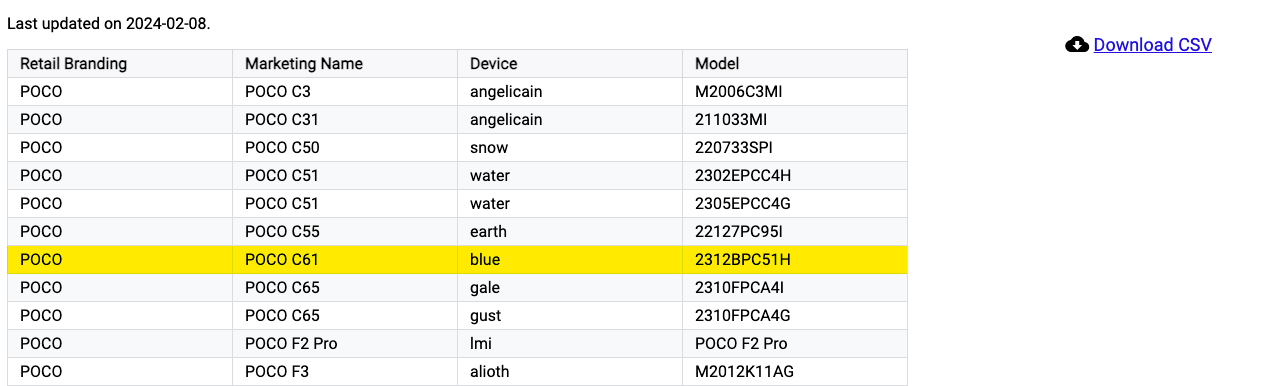Click the POCO F2 Pro marketing name cell
The width and height of the screenshot is (1261, 386).
point(345,344)
